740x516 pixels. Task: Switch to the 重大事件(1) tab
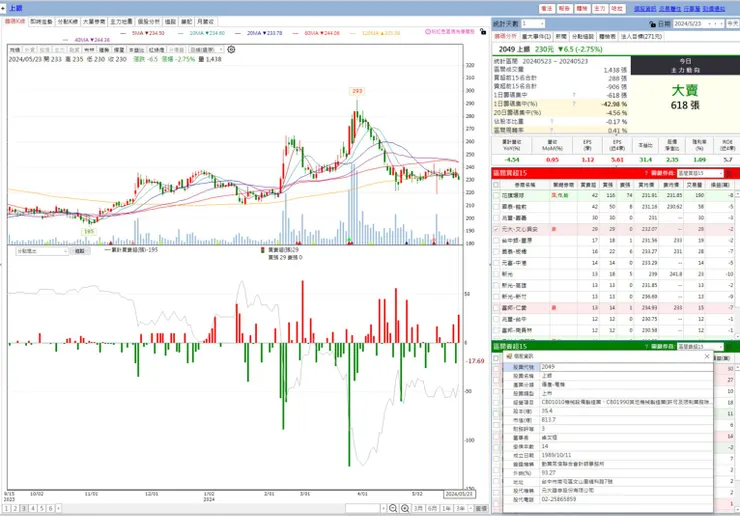(x=536, y=36)
